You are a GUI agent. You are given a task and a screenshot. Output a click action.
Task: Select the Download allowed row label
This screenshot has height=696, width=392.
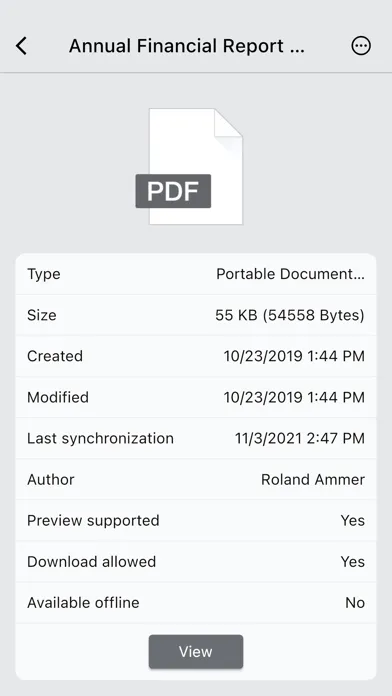91,562
